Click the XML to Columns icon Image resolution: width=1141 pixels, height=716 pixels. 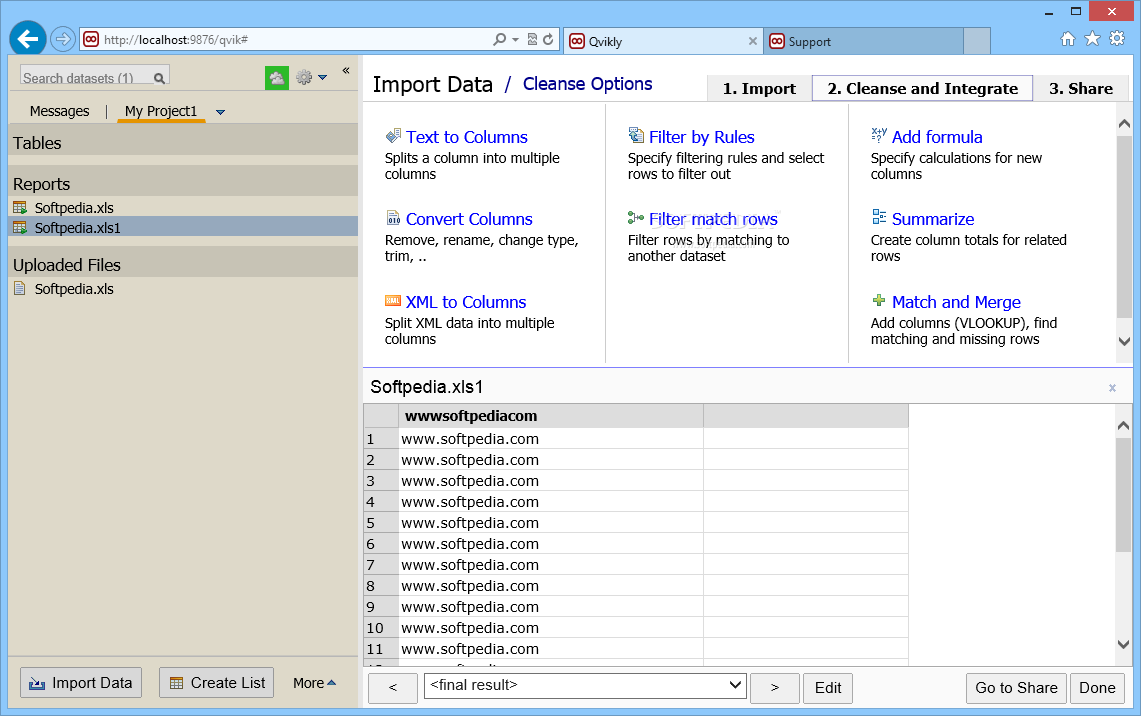coord(393,301)
